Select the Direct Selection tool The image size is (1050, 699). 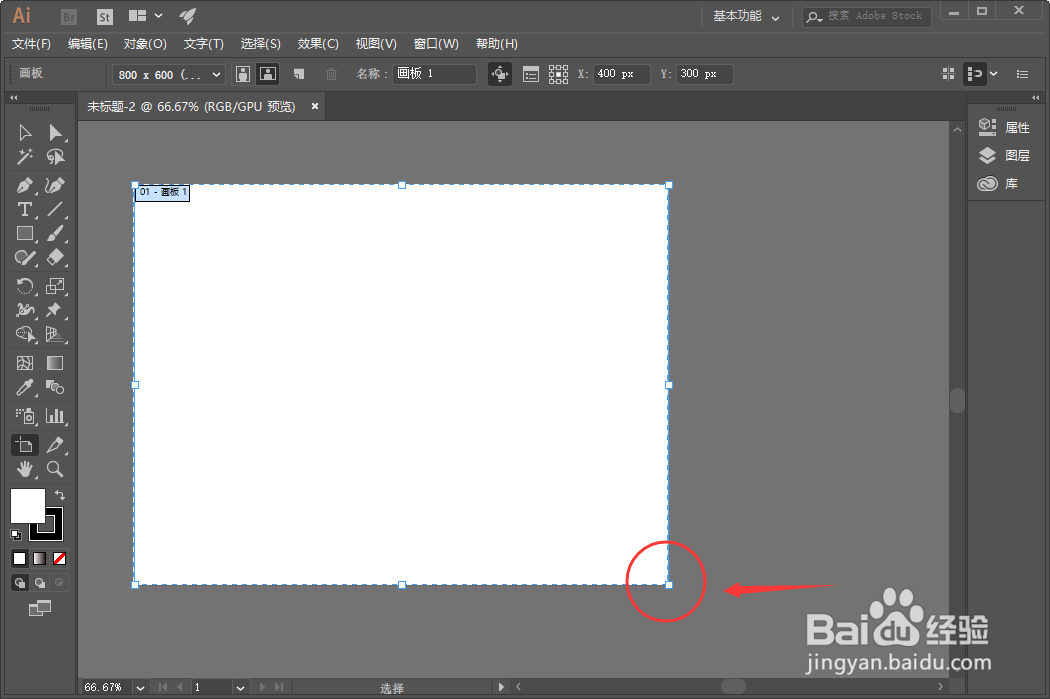click(x=55, y=133)
